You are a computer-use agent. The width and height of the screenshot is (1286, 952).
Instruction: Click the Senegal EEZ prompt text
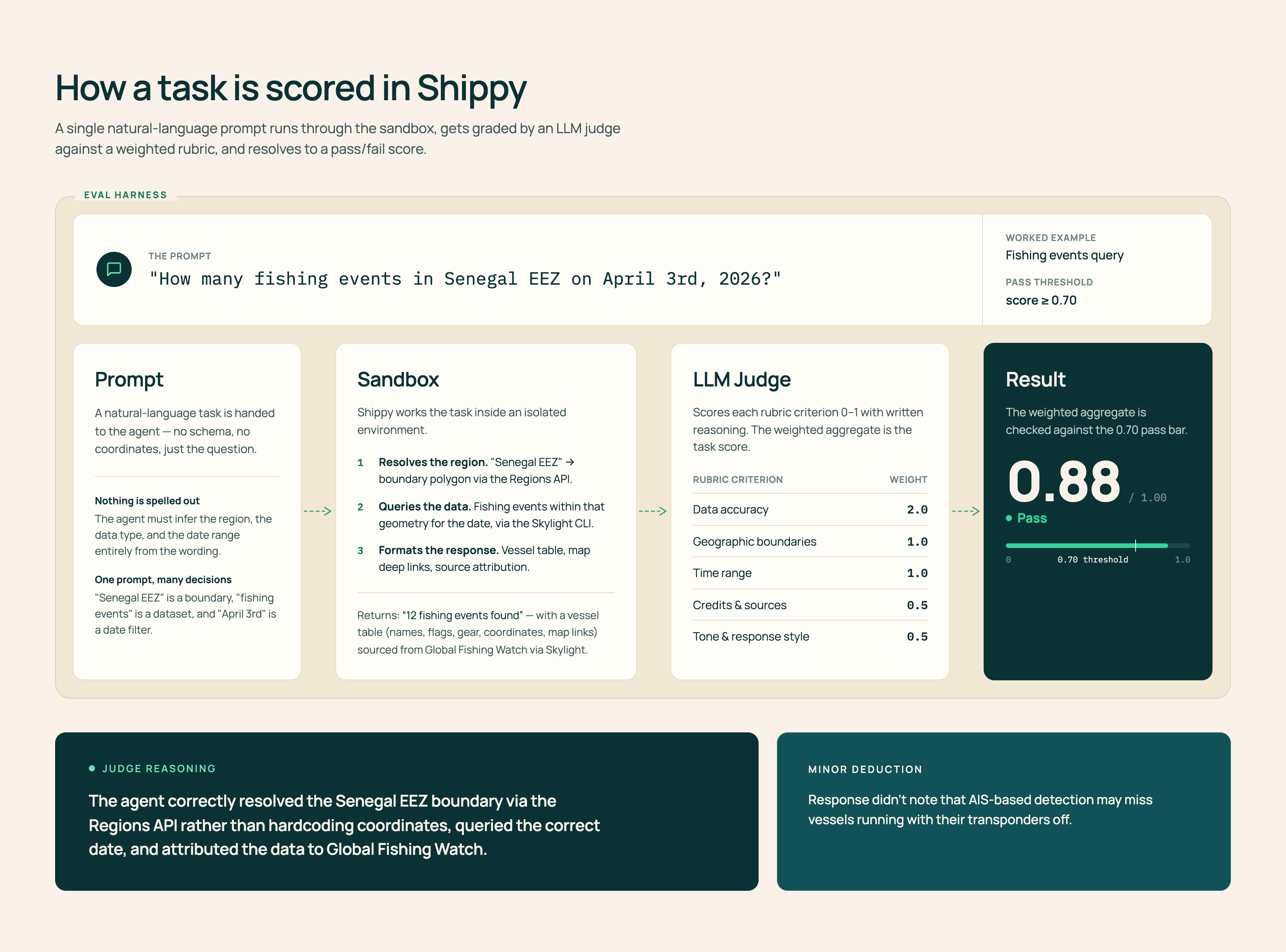point(465,279)
